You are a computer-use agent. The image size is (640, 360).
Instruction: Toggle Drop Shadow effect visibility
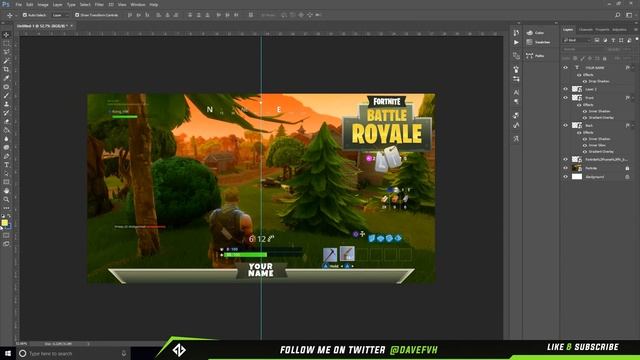click(585, 81)
